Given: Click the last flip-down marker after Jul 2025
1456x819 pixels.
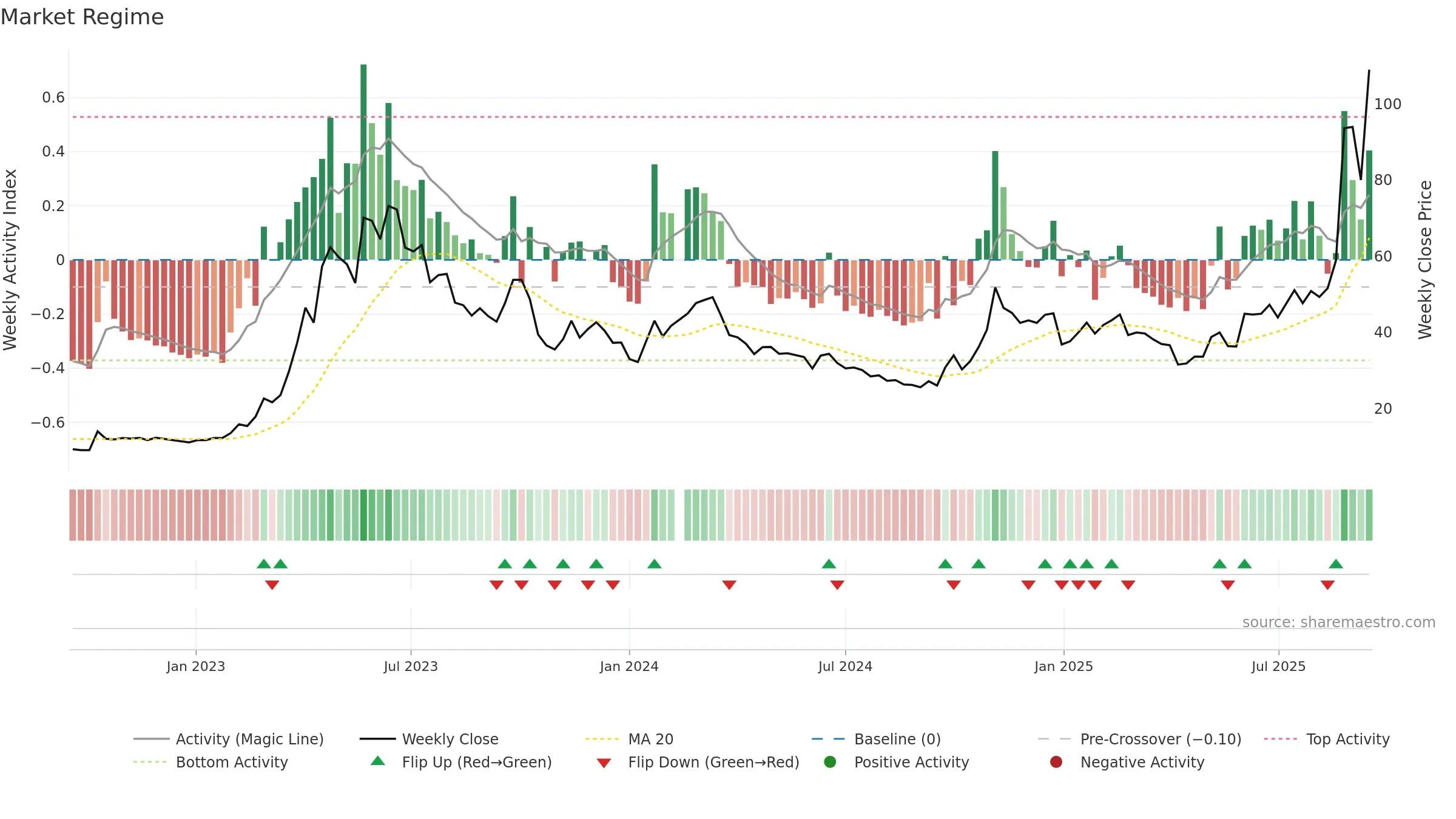Looking at the screenshot, I should click(1327, 585).
